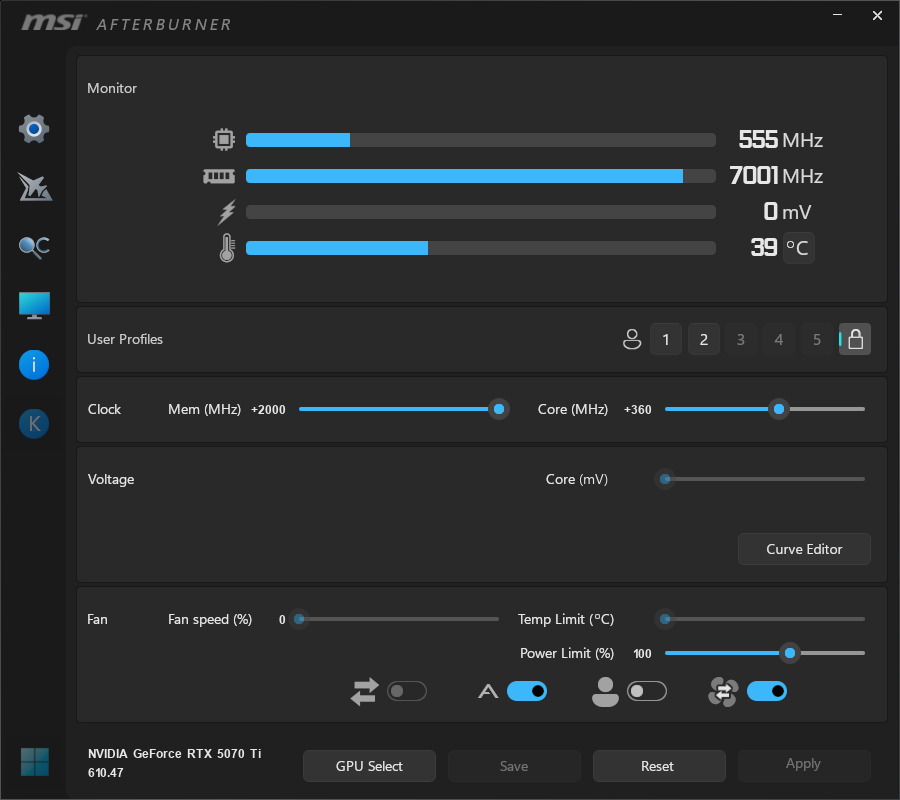Click the user-defined fan person icon

[605, 692]
